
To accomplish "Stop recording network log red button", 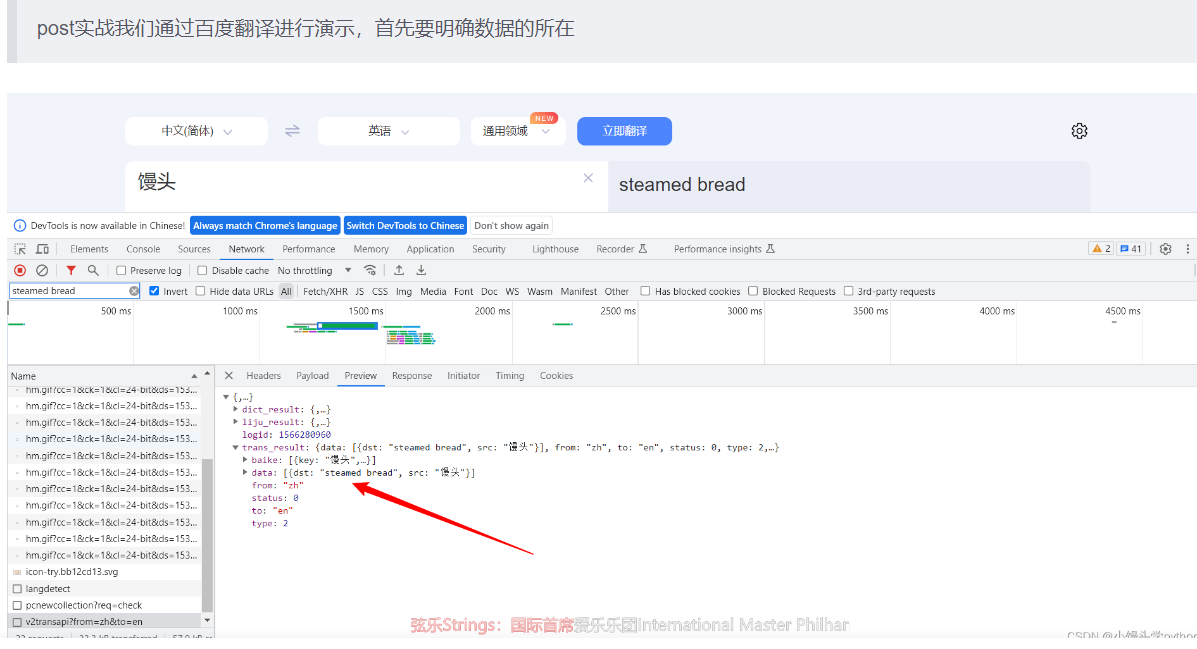I will point(21,270).
